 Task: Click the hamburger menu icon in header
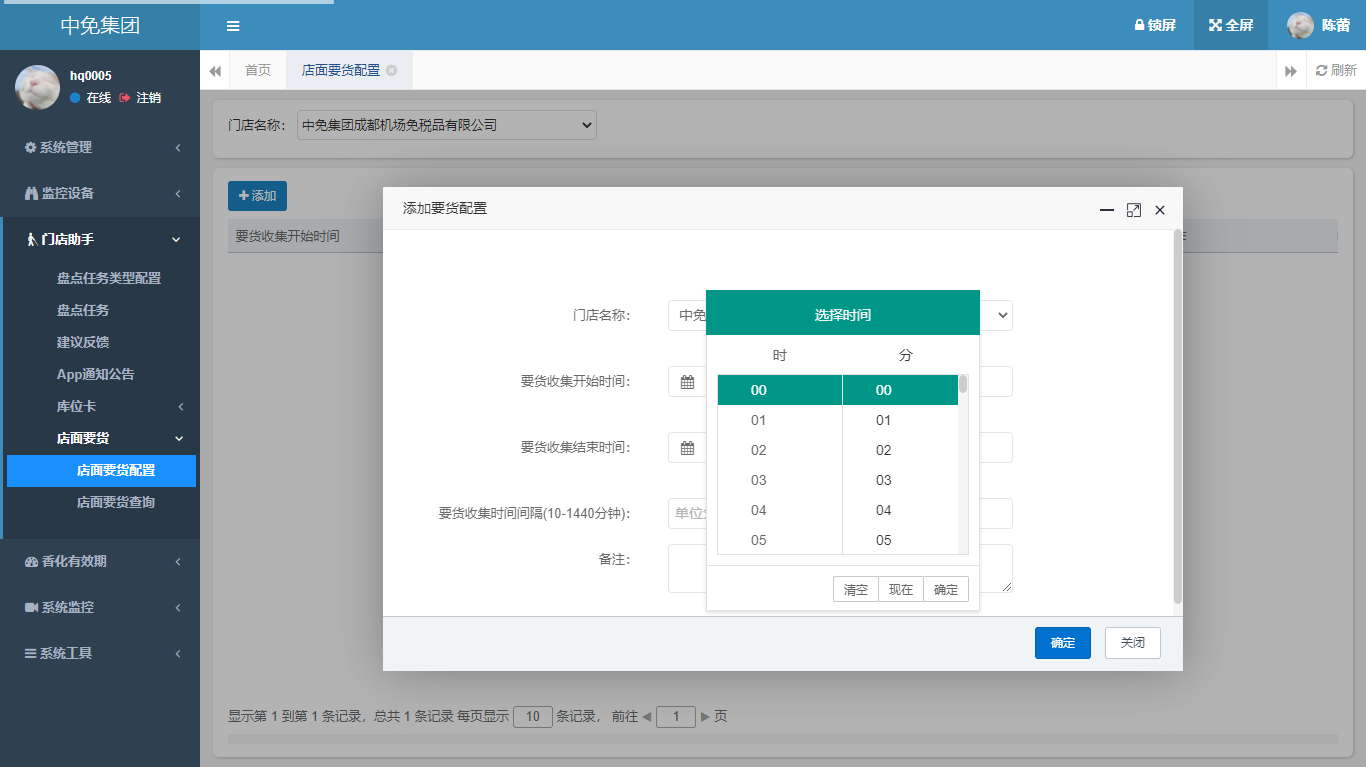pyautogui.click(x=233, y=26)
